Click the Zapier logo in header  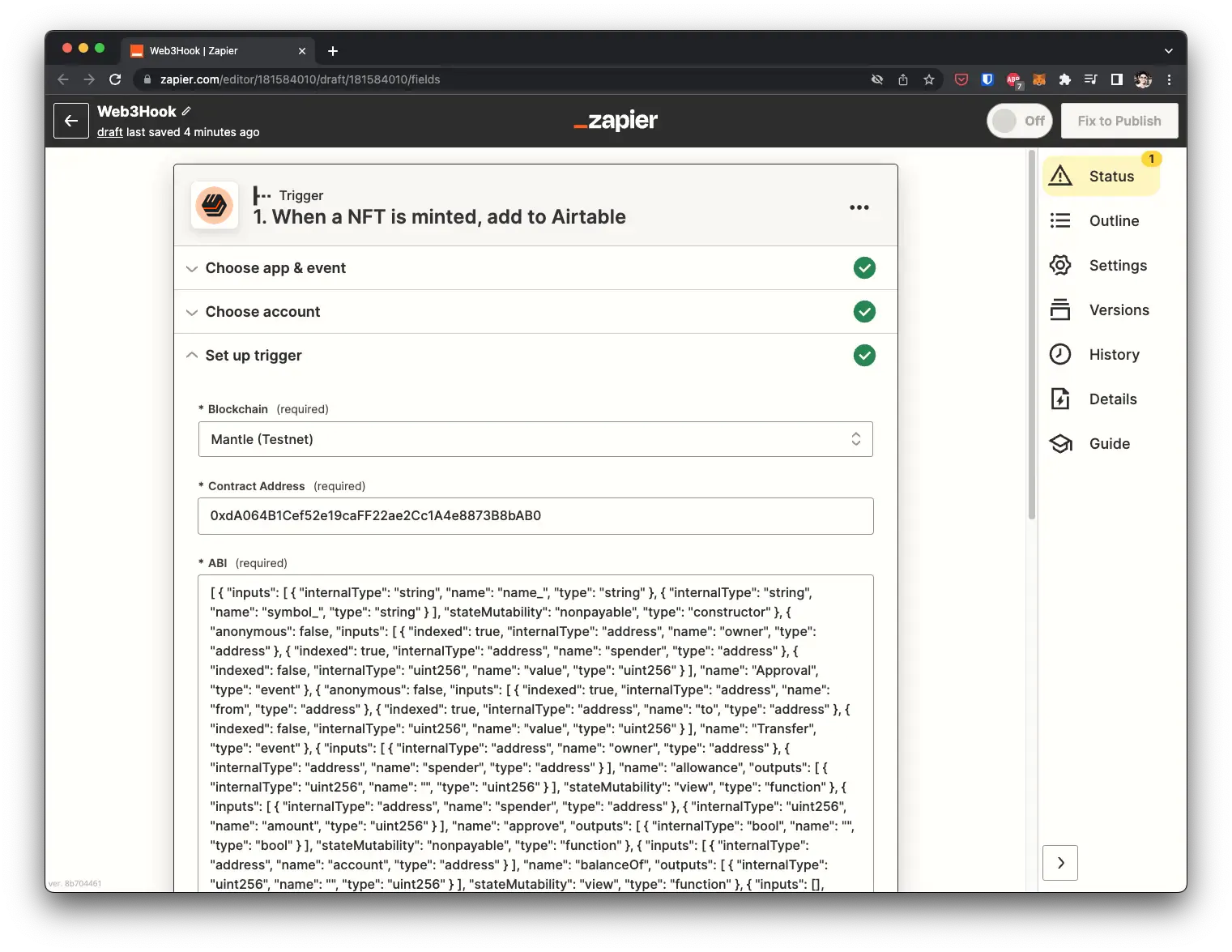(616, 121)
